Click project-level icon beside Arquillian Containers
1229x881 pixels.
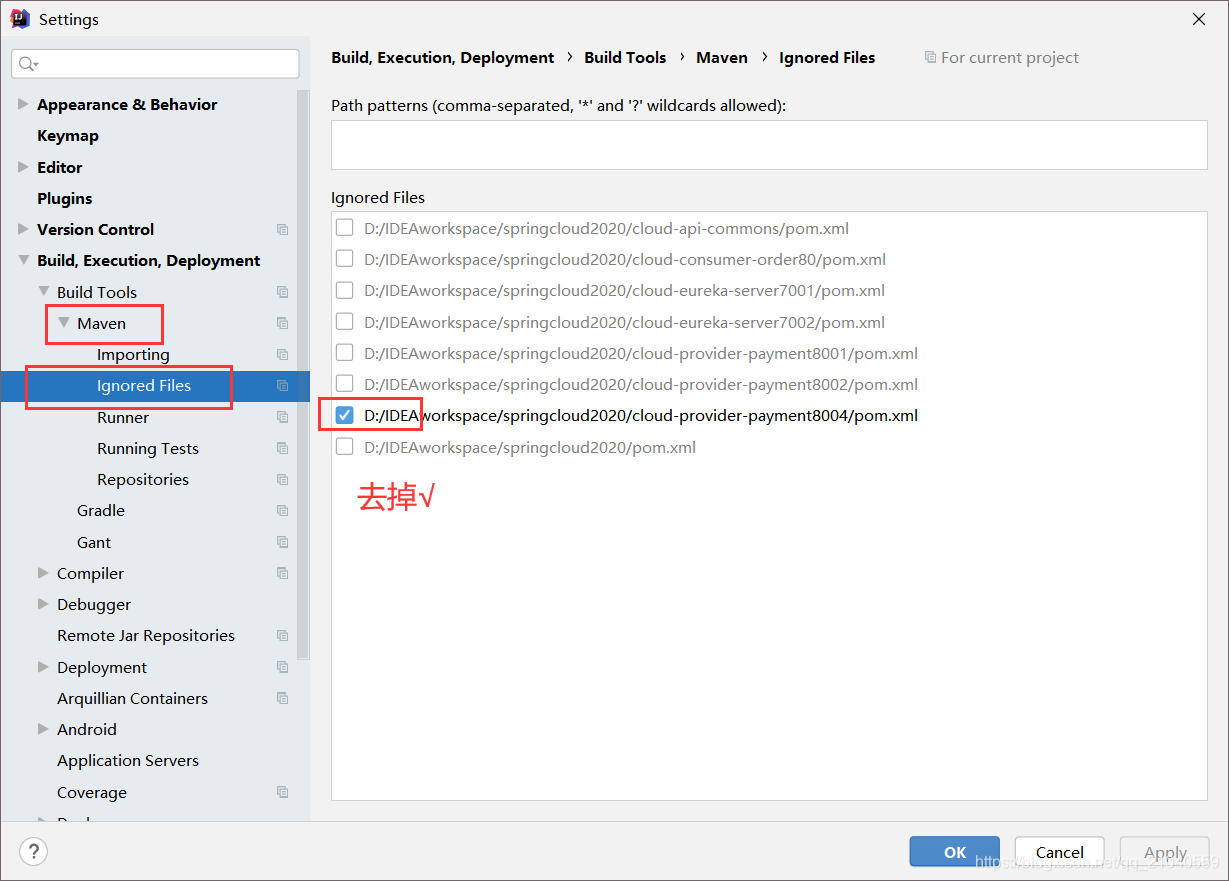(282, 699)
